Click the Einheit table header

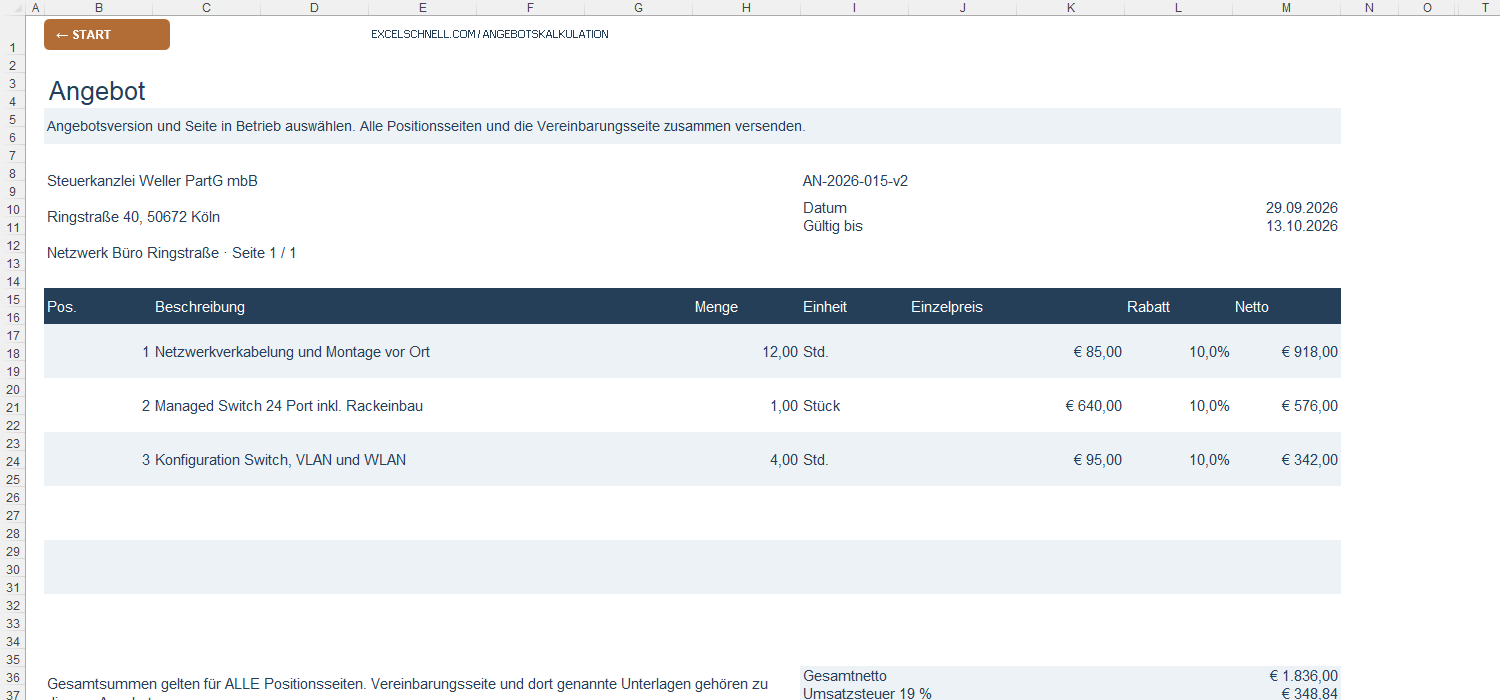pyautogui.click(x=825, y=307)
